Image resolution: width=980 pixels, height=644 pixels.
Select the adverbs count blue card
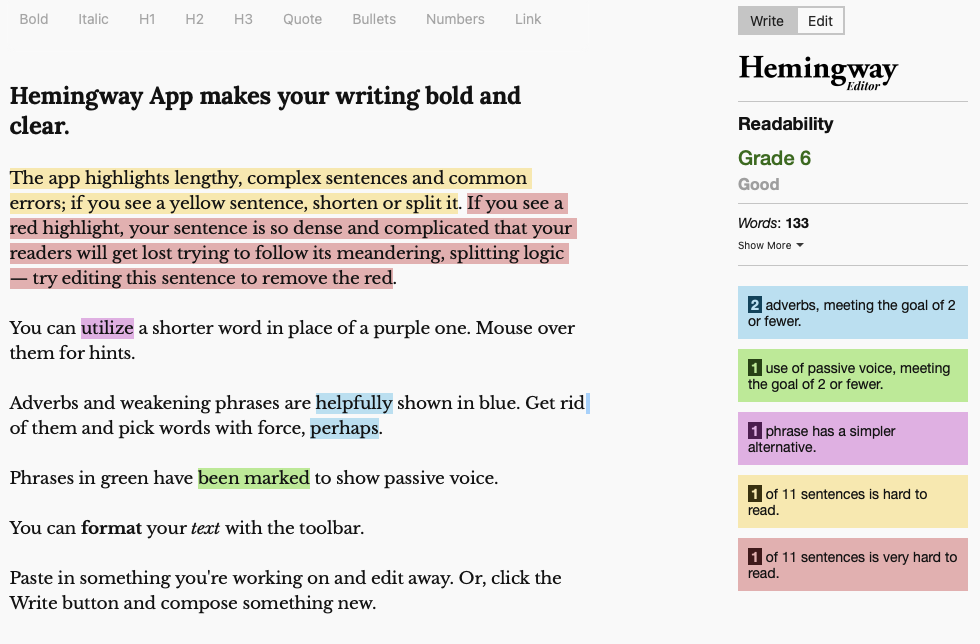(852, 313)
